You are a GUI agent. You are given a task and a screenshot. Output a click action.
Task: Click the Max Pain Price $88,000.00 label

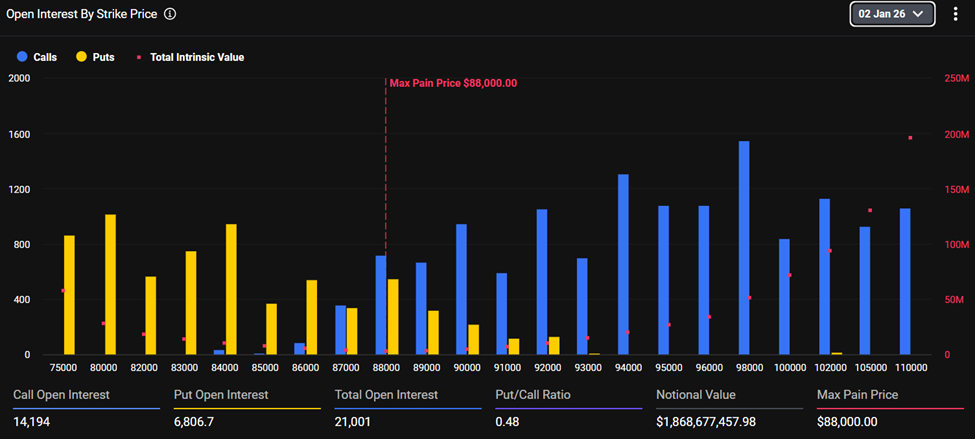[x=453, y=83]
